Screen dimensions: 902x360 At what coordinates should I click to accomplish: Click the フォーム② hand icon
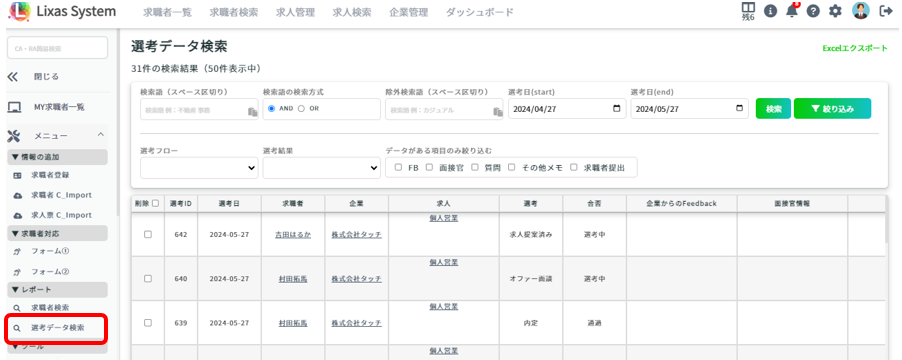tap(17, 271)
